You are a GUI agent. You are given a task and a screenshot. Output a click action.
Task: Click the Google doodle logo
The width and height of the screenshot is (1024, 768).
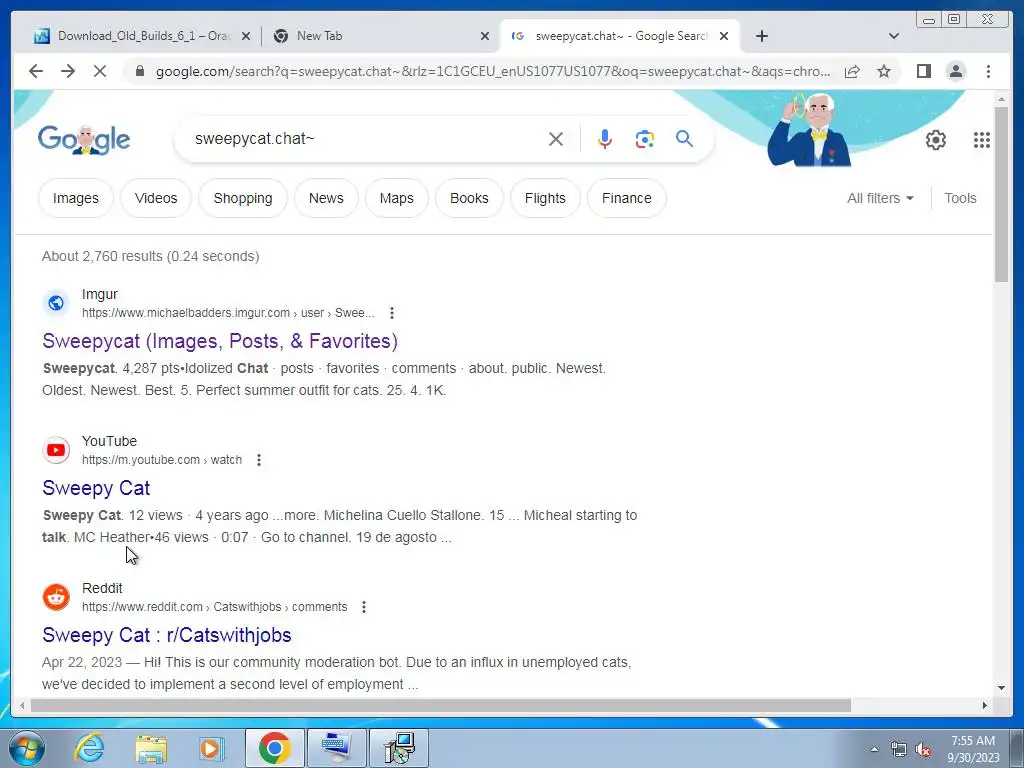pos(84,139)
